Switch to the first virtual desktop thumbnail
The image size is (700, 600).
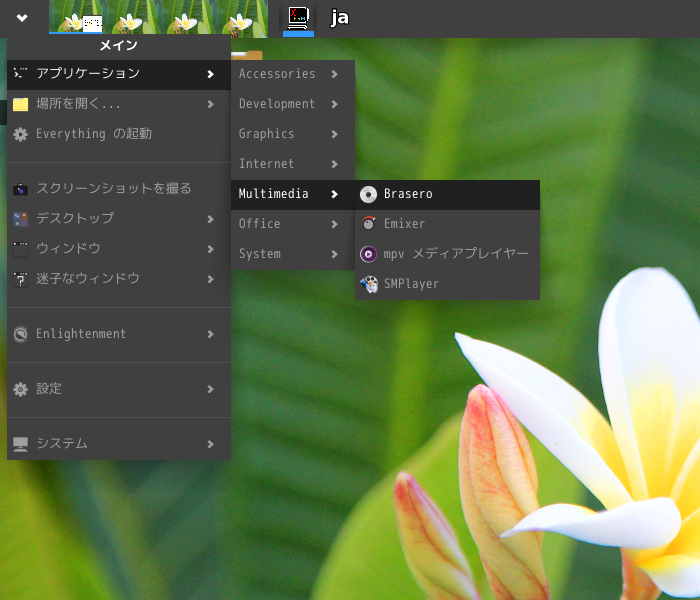pos(76,17)
